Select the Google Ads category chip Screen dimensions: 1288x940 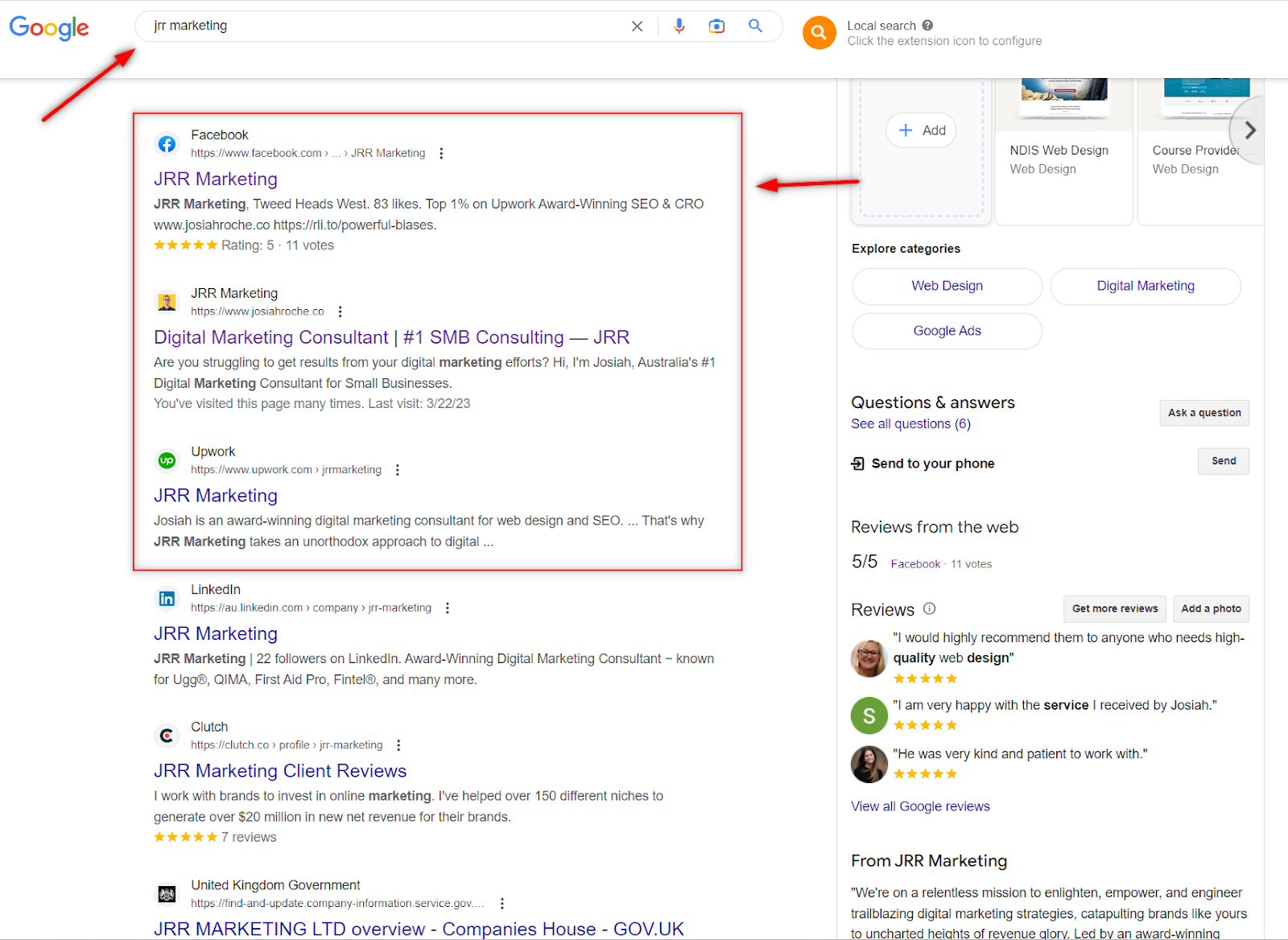(947, 331)
